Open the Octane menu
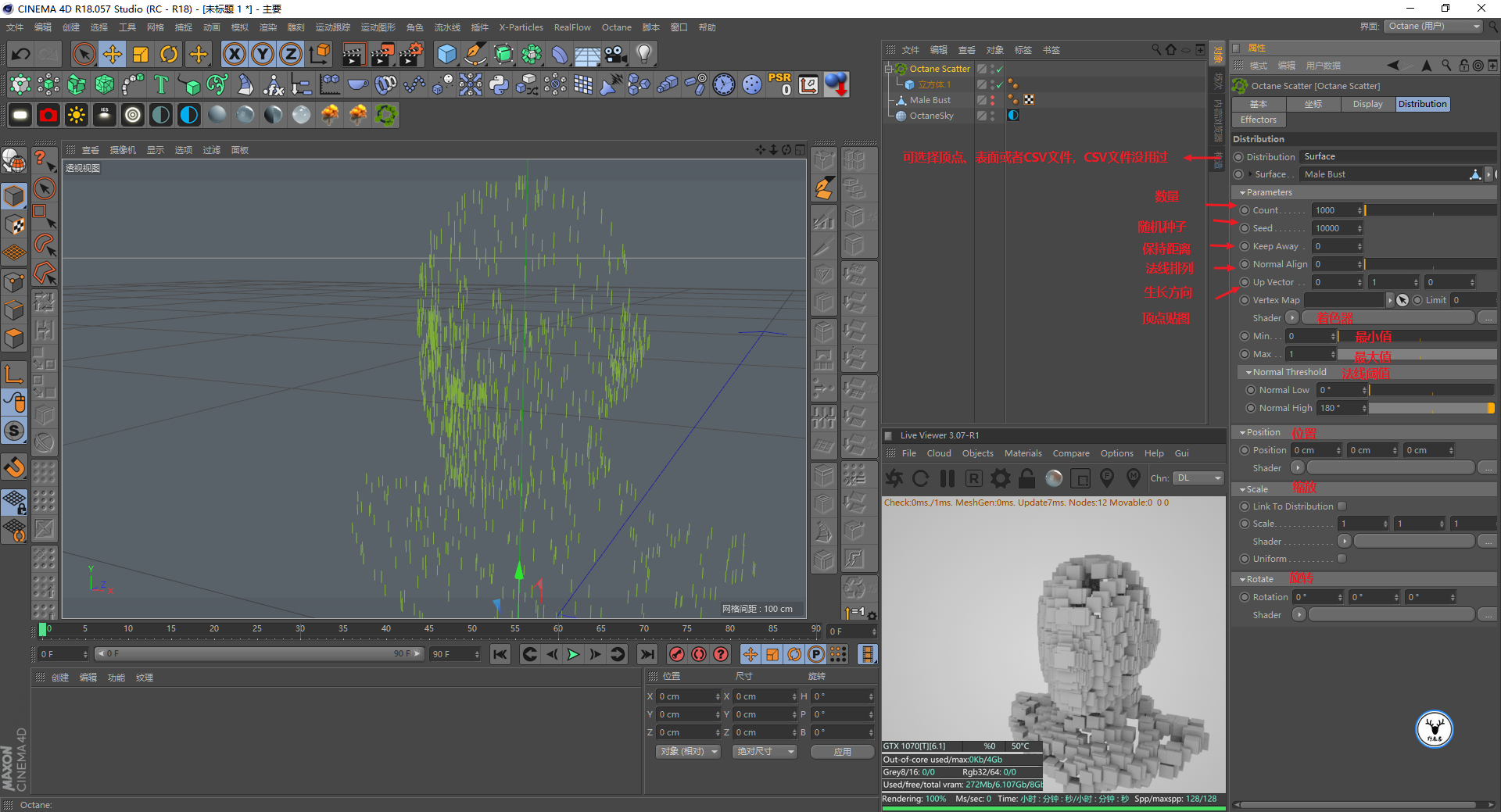The width and height of the screenshot is (1501, 812). [x=616, y=27]
